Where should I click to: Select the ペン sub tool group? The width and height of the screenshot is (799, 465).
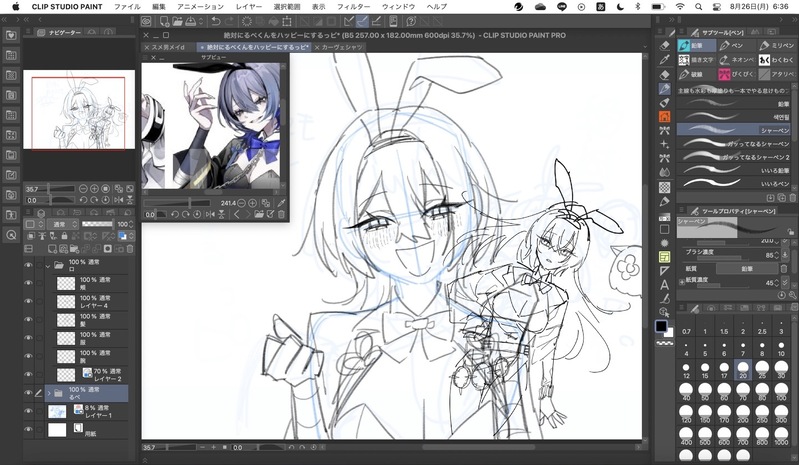click(736, 46)
